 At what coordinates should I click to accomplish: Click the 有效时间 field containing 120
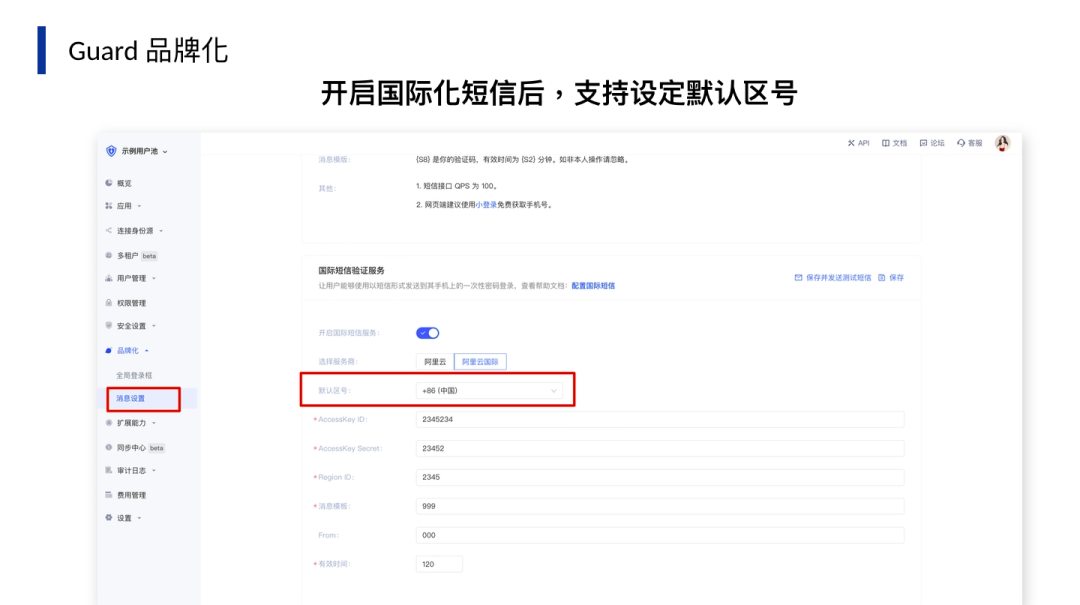439,564
